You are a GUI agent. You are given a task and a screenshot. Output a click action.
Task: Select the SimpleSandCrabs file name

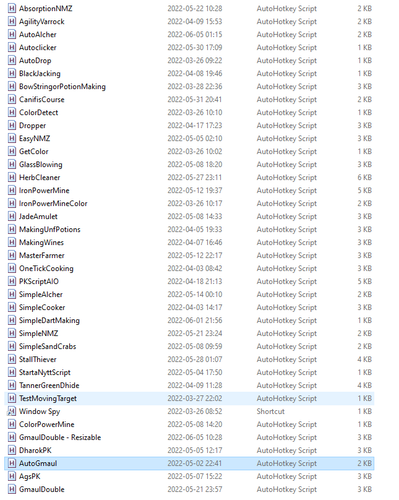click(47, 346)
